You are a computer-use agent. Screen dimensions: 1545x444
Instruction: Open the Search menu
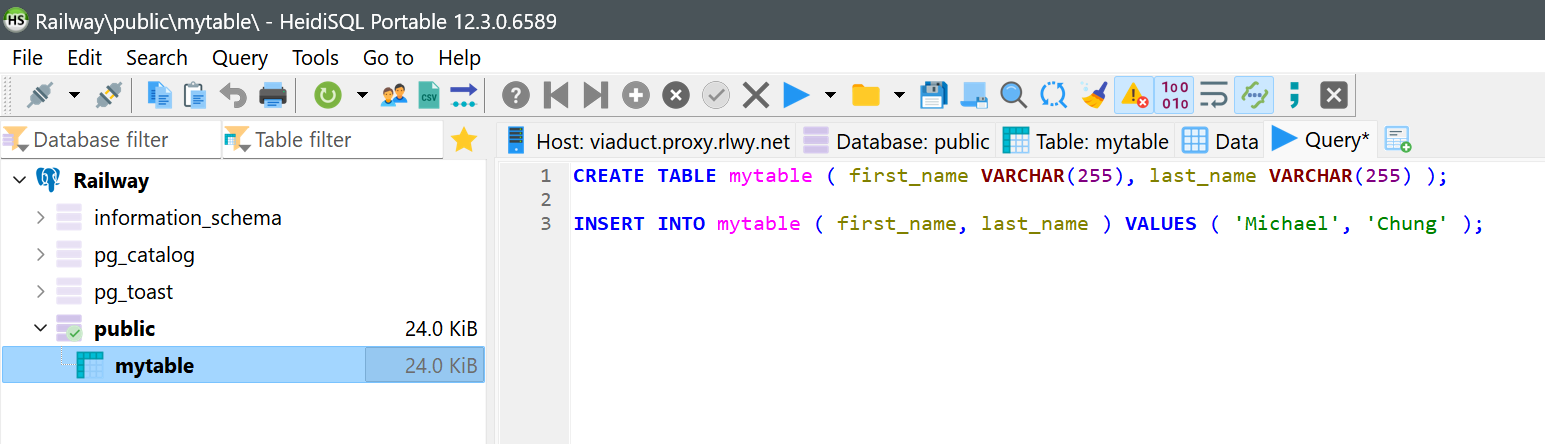tap(157, 58)
